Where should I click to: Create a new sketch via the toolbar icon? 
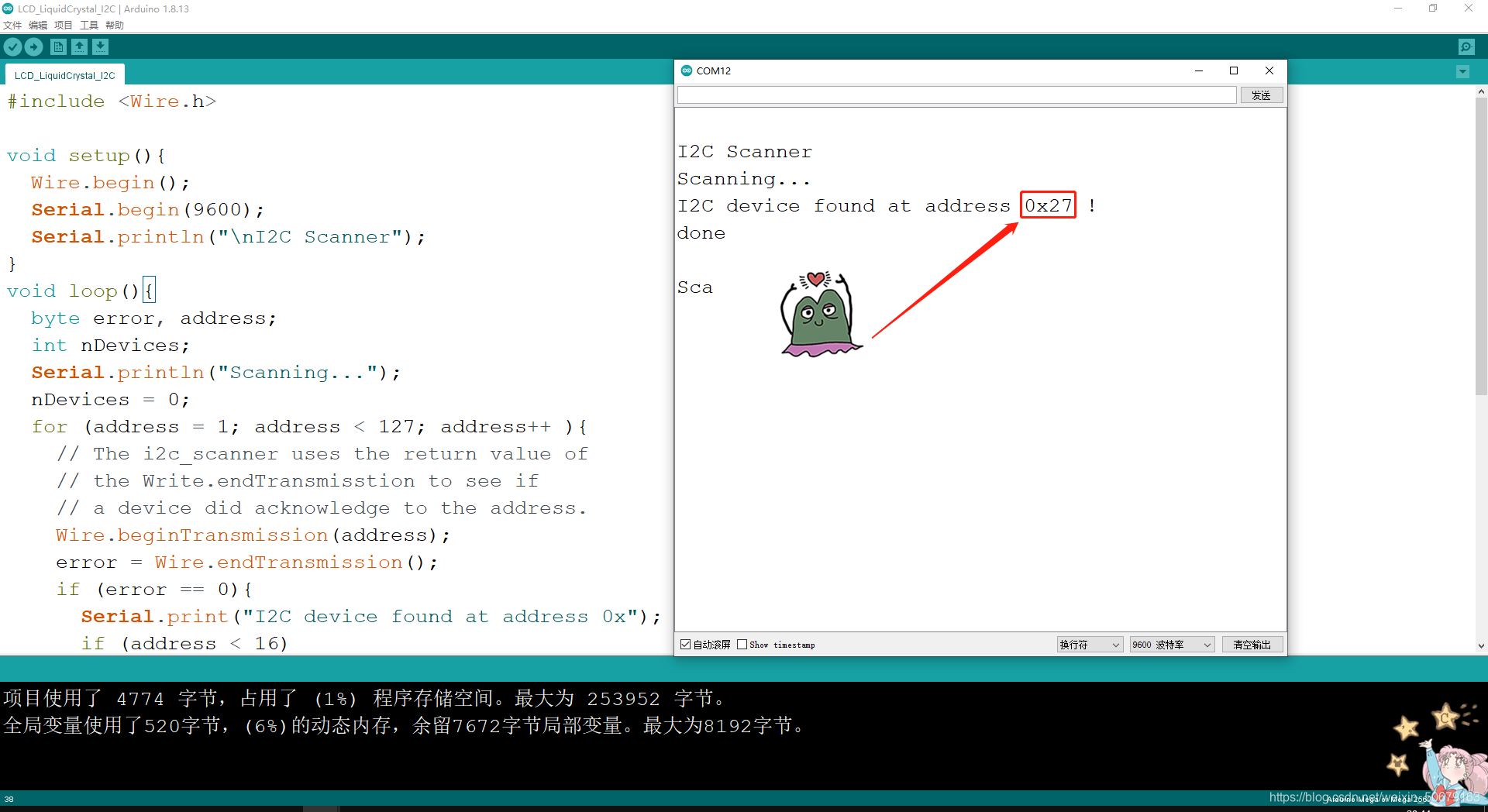pos(58,46)
